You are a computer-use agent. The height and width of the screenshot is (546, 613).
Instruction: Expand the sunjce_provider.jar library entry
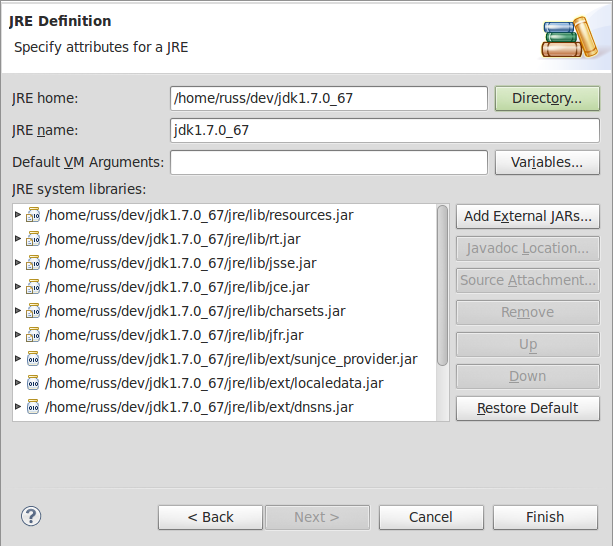[18, 358]
